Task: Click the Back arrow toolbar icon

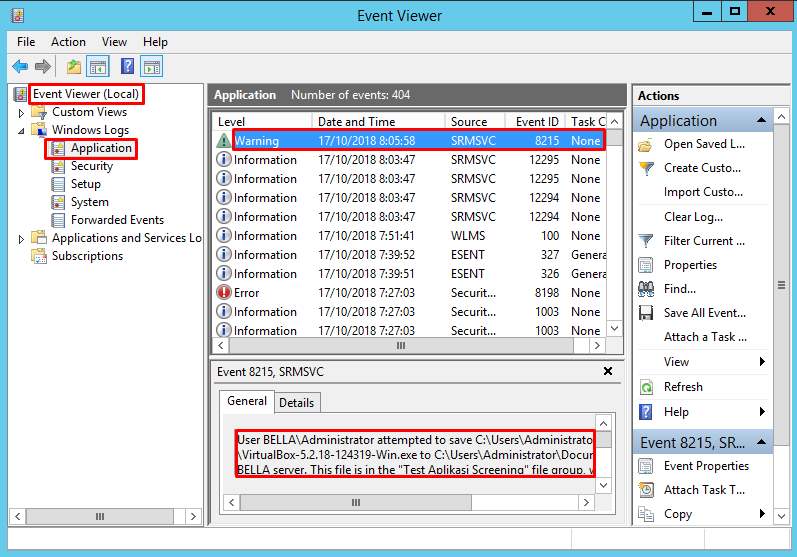Action: (x=20, y=67)
